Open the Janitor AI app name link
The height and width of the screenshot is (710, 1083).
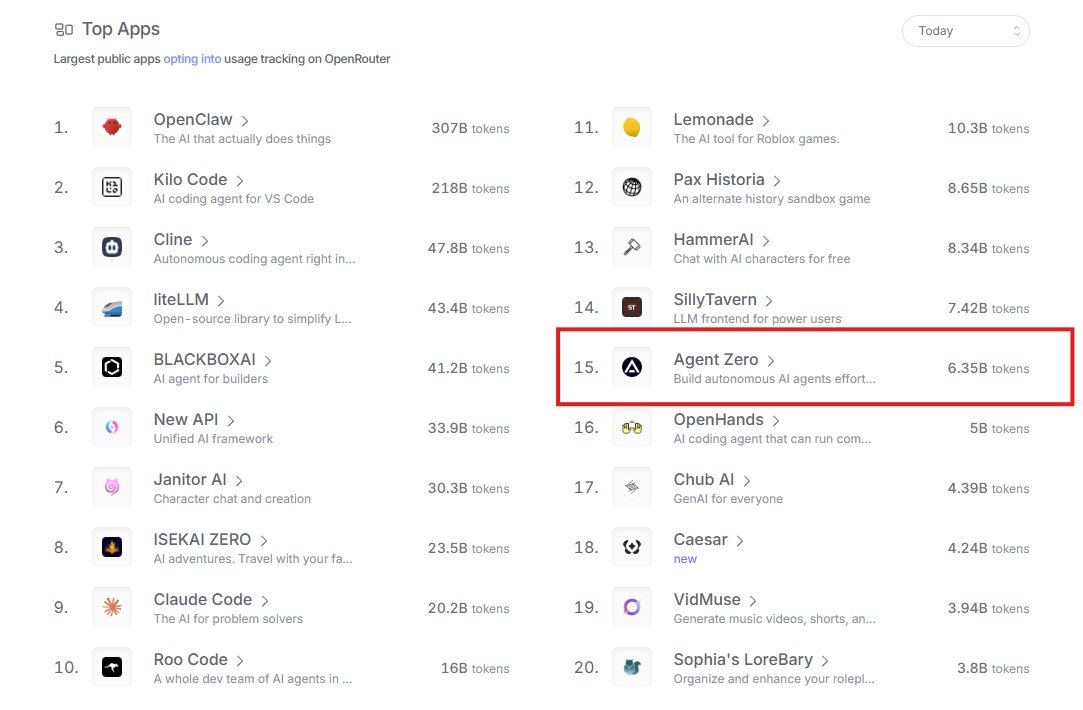click(190, 480)
